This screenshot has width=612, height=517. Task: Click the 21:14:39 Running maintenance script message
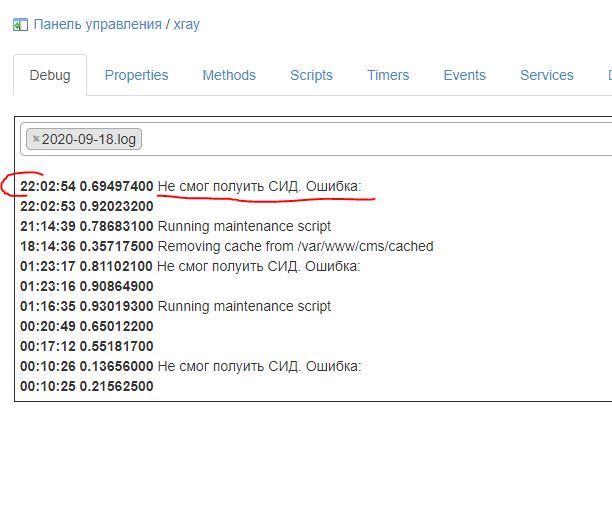click(244, 226)
